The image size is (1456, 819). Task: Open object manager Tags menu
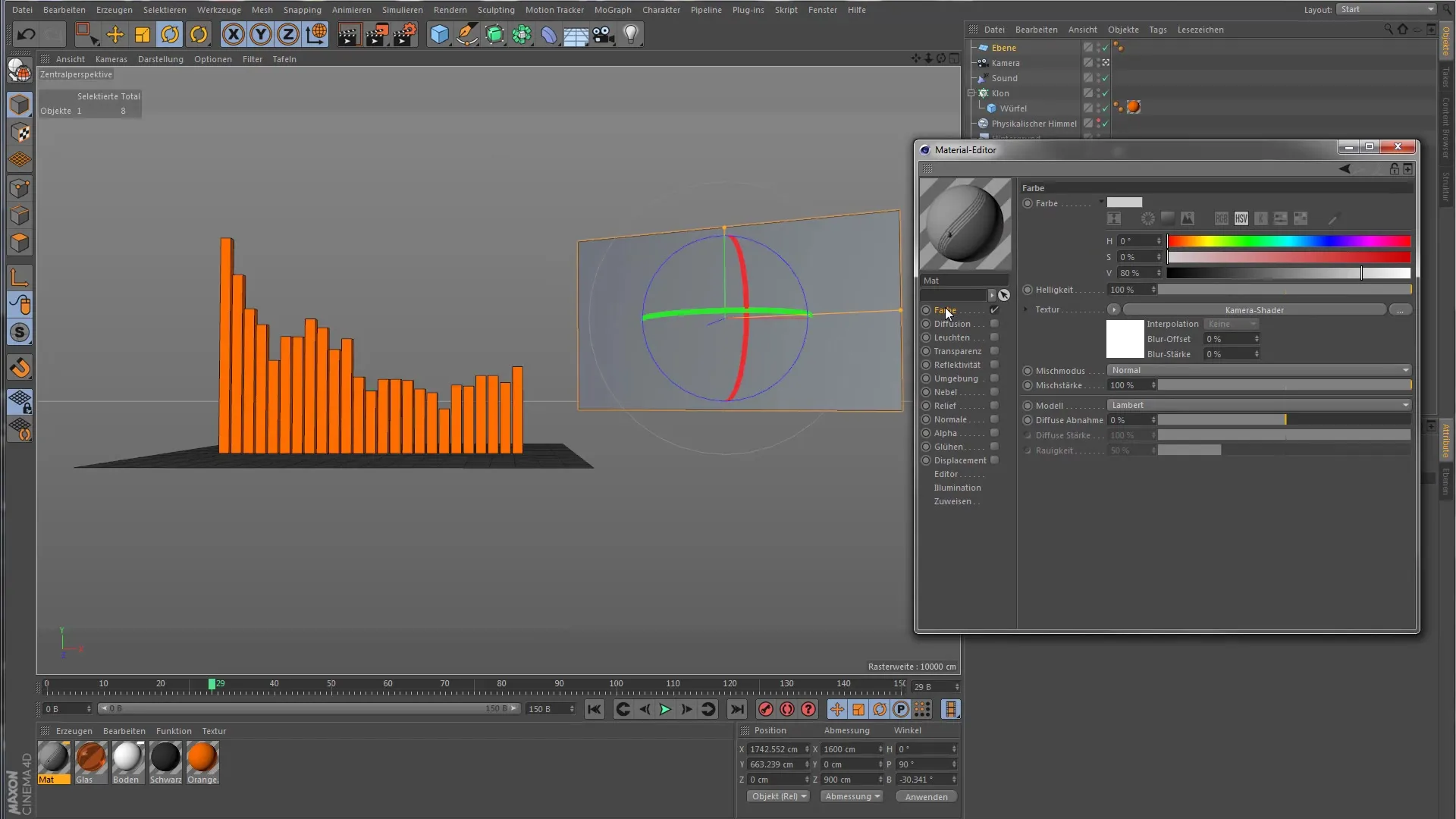click(1158, 30)
